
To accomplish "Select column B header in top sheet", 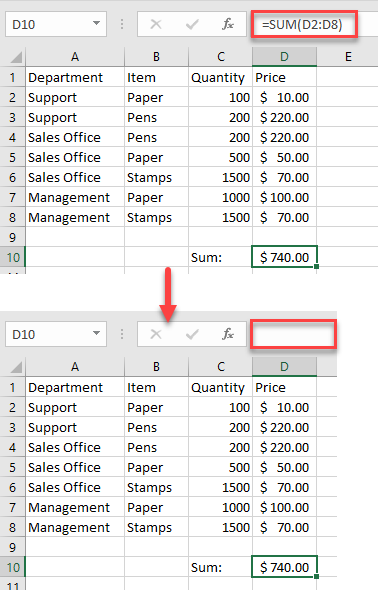I will click(156, 57).
